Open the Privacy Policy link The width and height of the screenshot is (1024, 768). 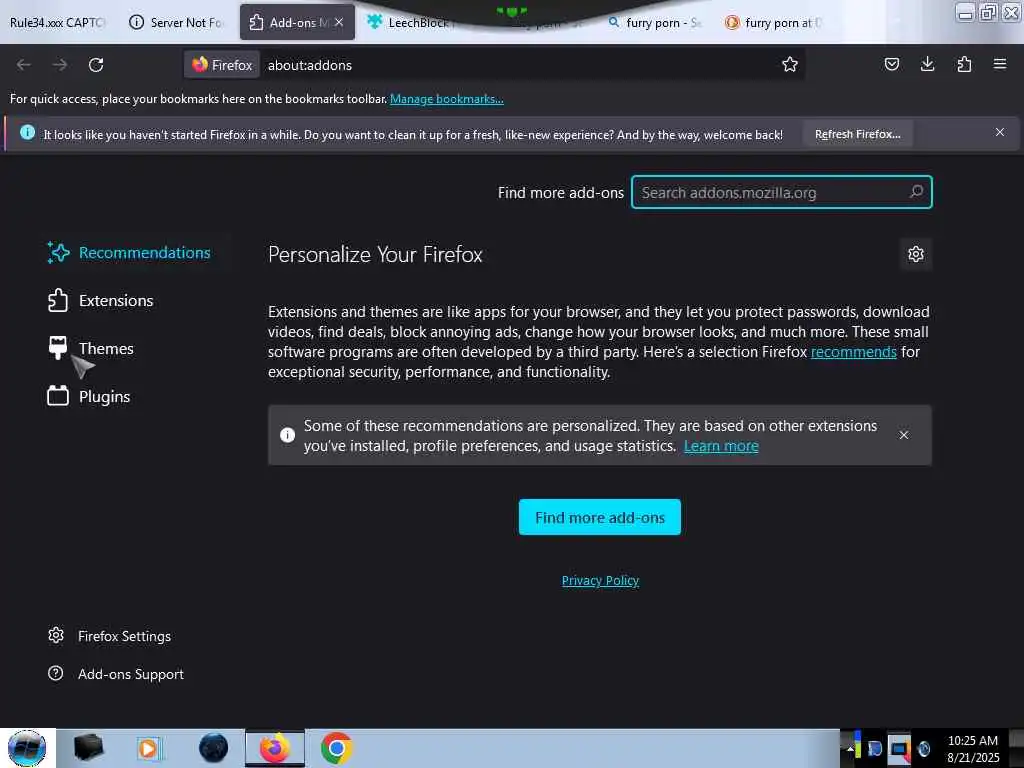[x=600, y=581]
